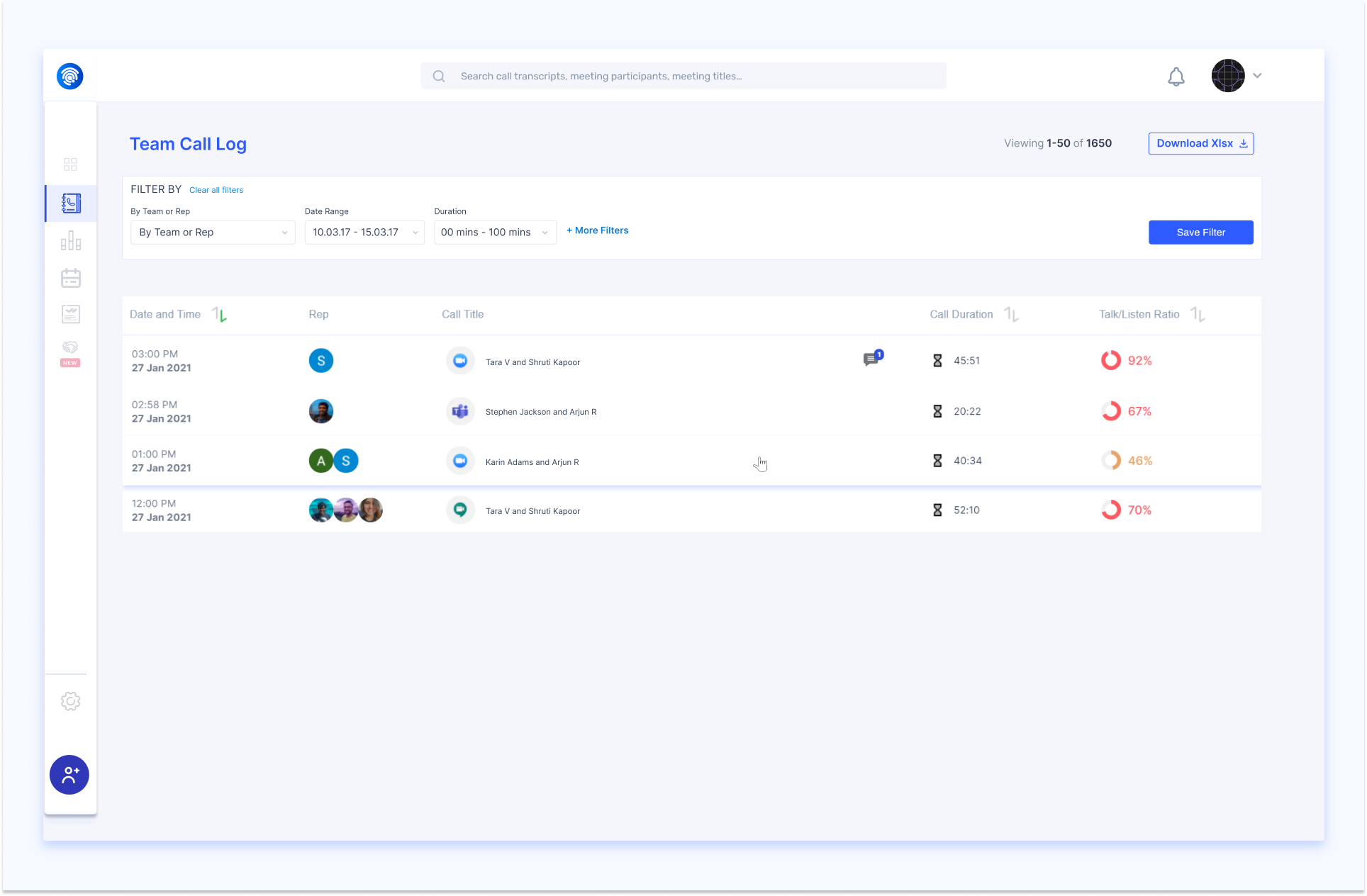Image resolution: width=1367 pixels, height=896 pixels.
Task: Click the add user round button
Action: [x=69, y=775]
